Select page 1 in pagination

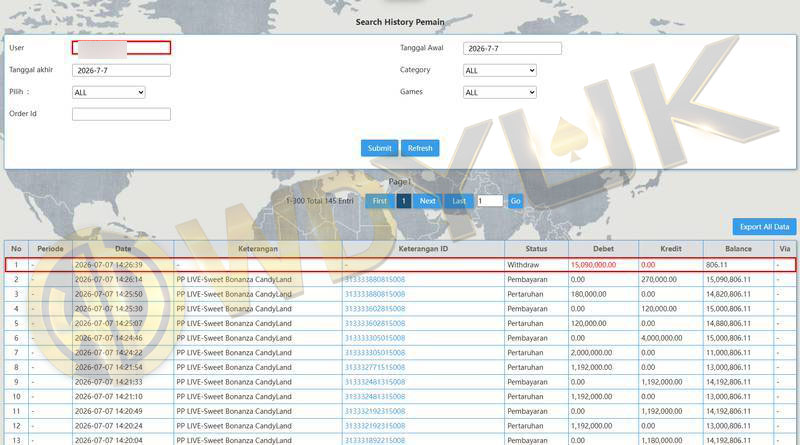coord(404,201)
